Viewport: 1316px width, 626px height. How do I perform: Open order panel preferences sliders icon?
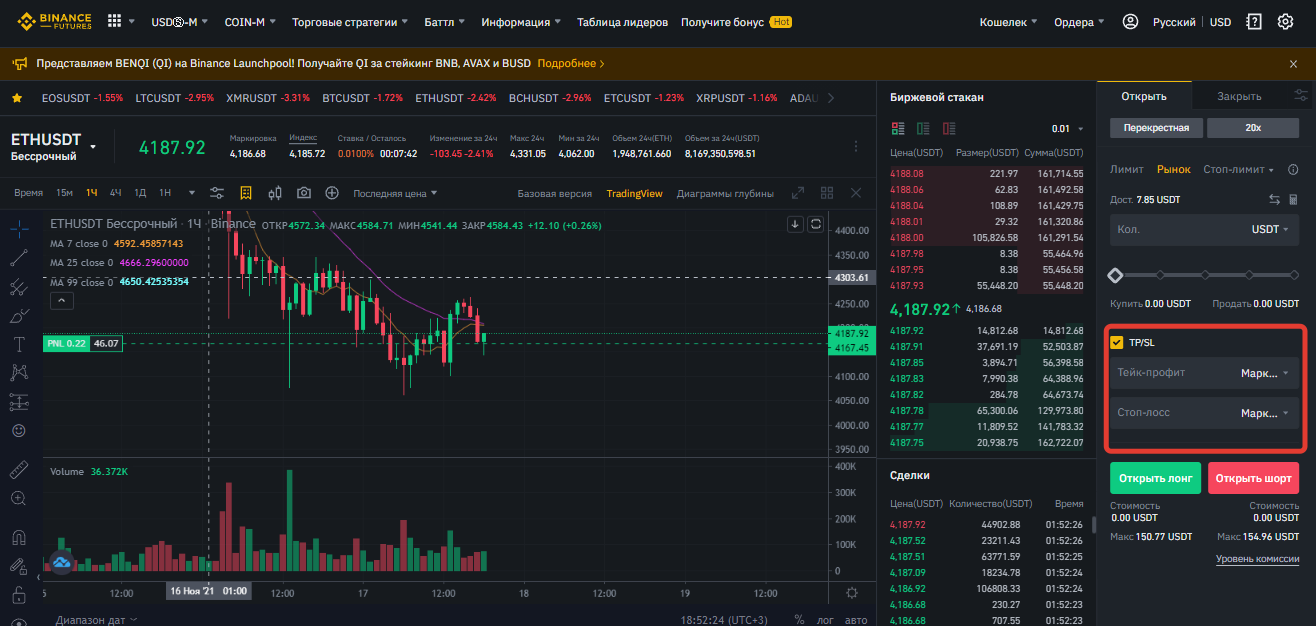[1300, 96]
